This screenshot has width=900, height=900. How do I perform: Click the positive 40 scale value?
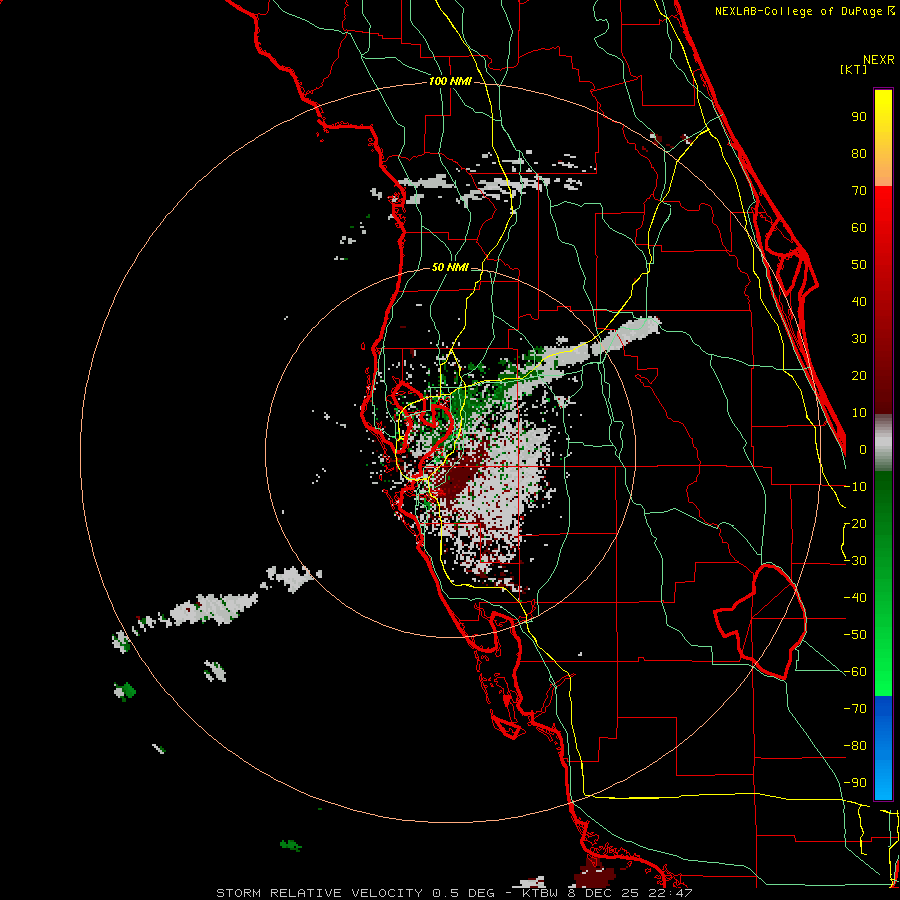pyautogui.click(x=859, y=302)
